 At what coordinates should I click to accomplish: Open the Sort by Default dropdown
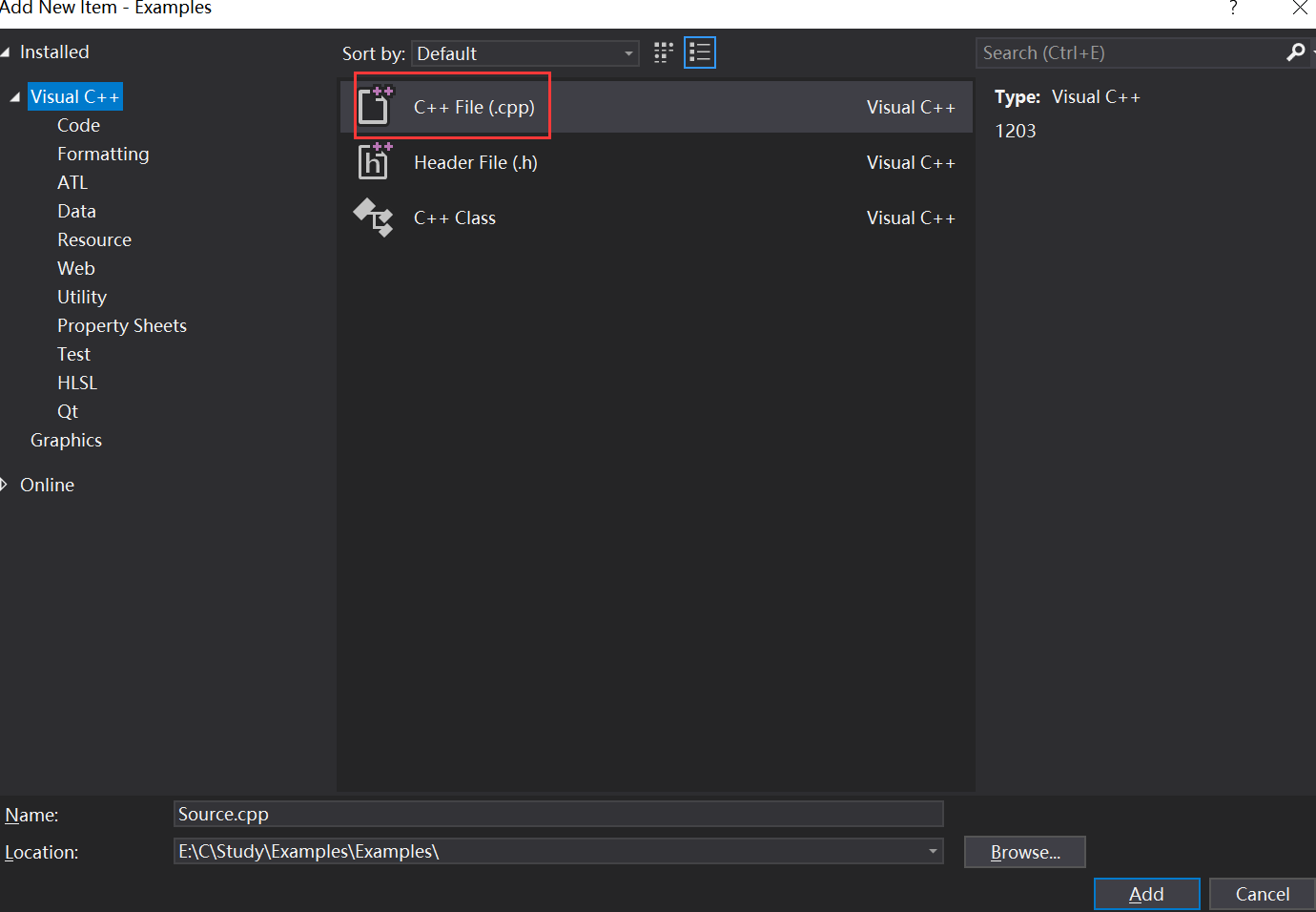tap(525, 53)
